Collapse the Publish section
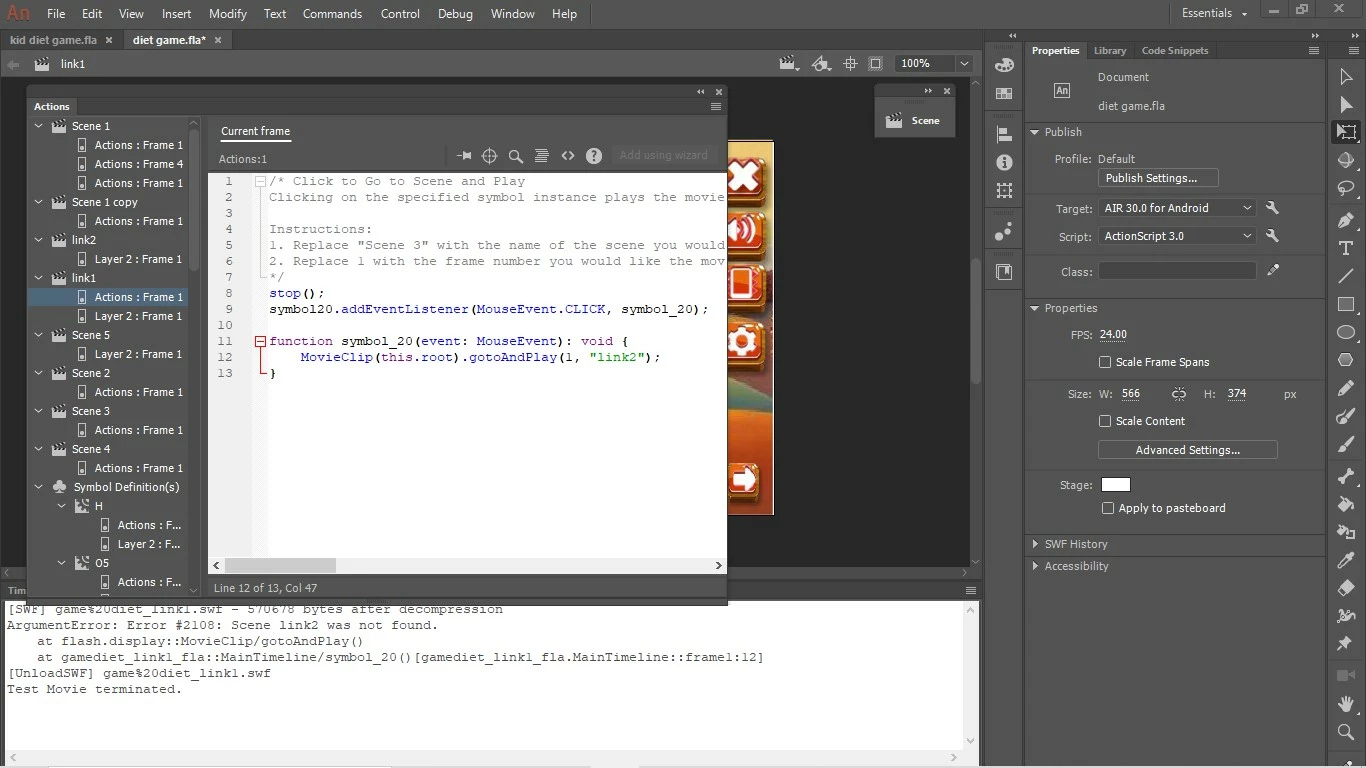This screenshot has height=768, width=1366. [1035, 132]
